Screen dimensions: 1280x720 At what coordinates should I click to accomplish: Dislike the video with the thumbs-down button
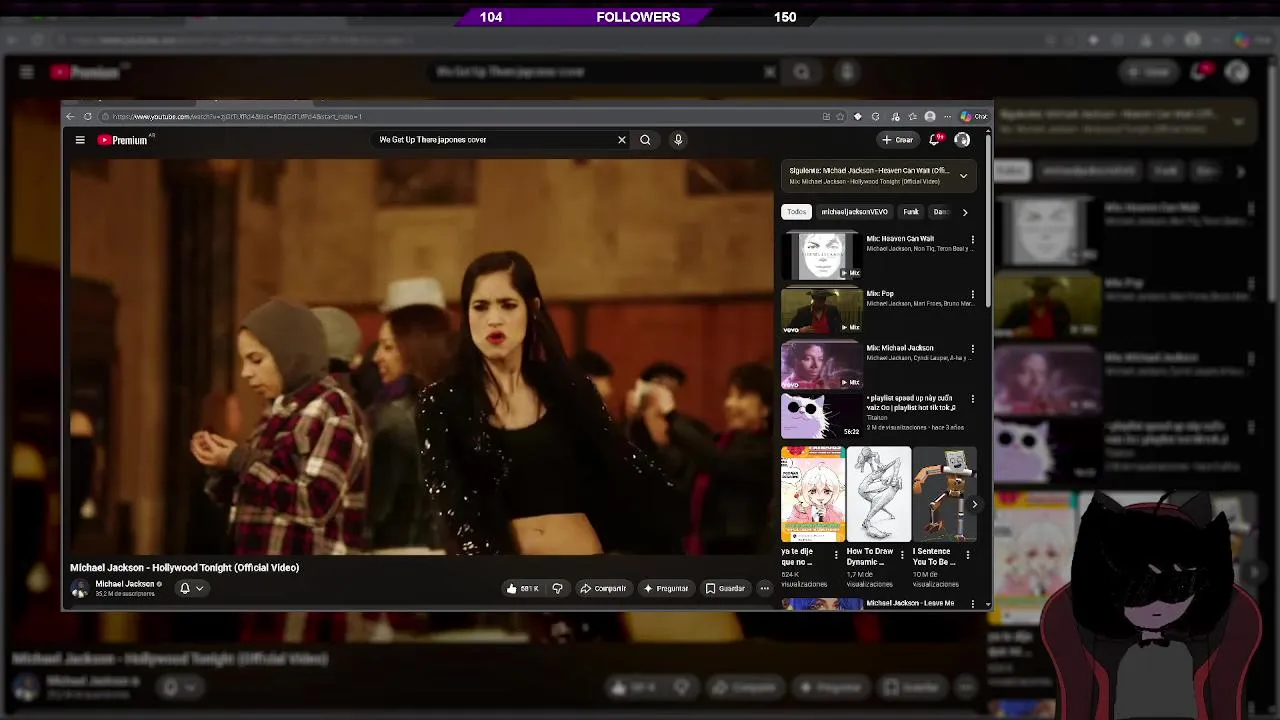tap(557, 588)
